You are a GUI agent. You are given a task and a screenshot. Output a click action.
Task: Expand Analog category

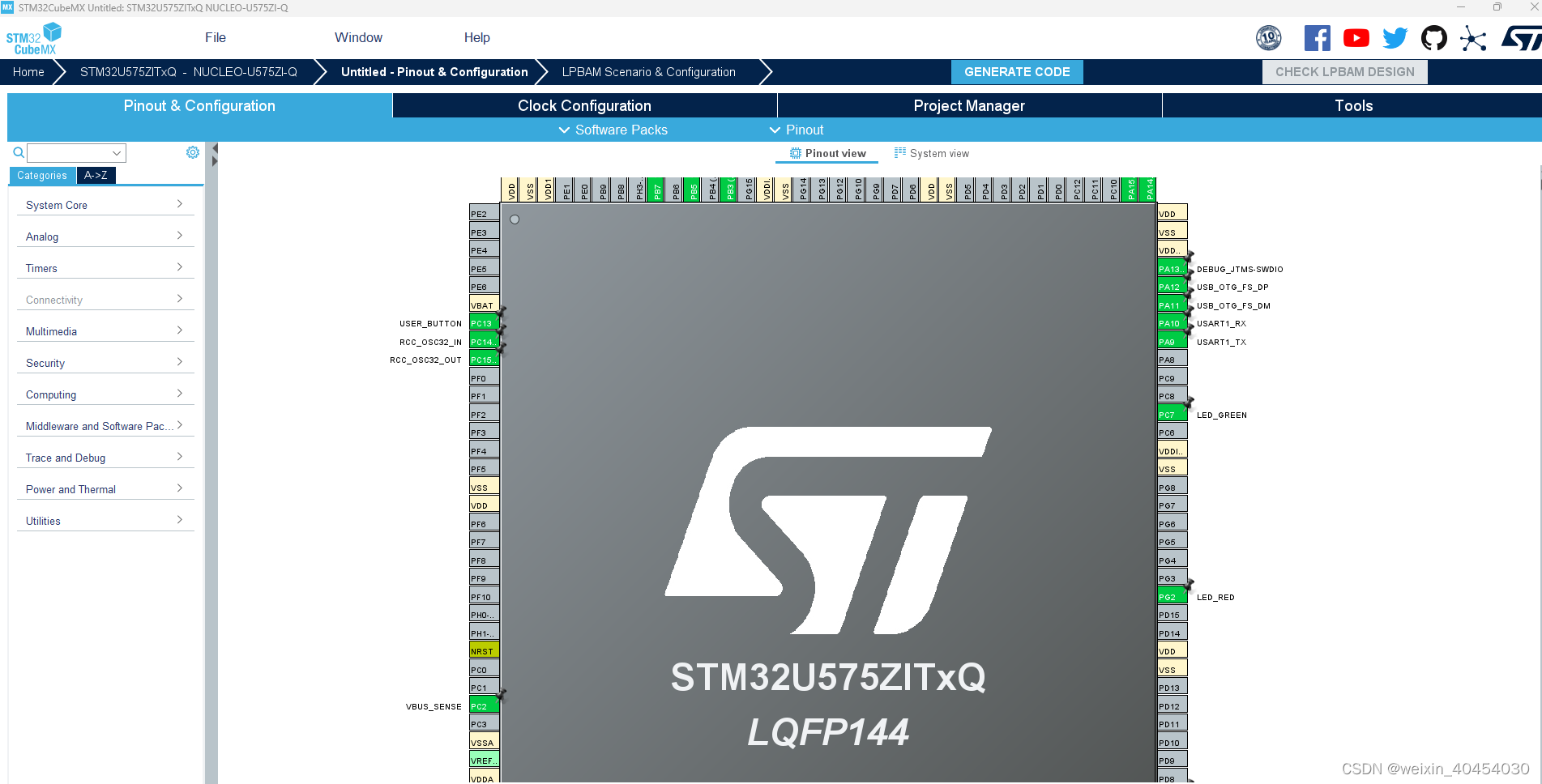point(105,236)
